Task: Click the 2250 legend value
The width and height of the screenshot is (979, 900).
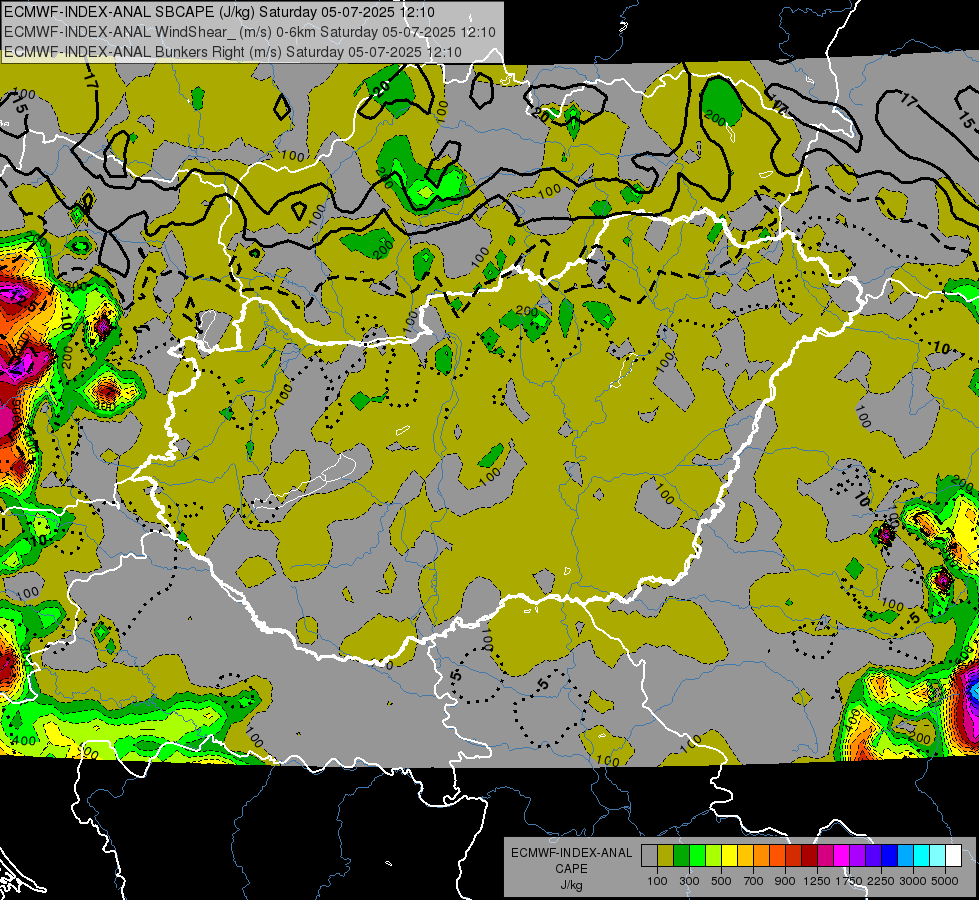Action: point(881,881)
